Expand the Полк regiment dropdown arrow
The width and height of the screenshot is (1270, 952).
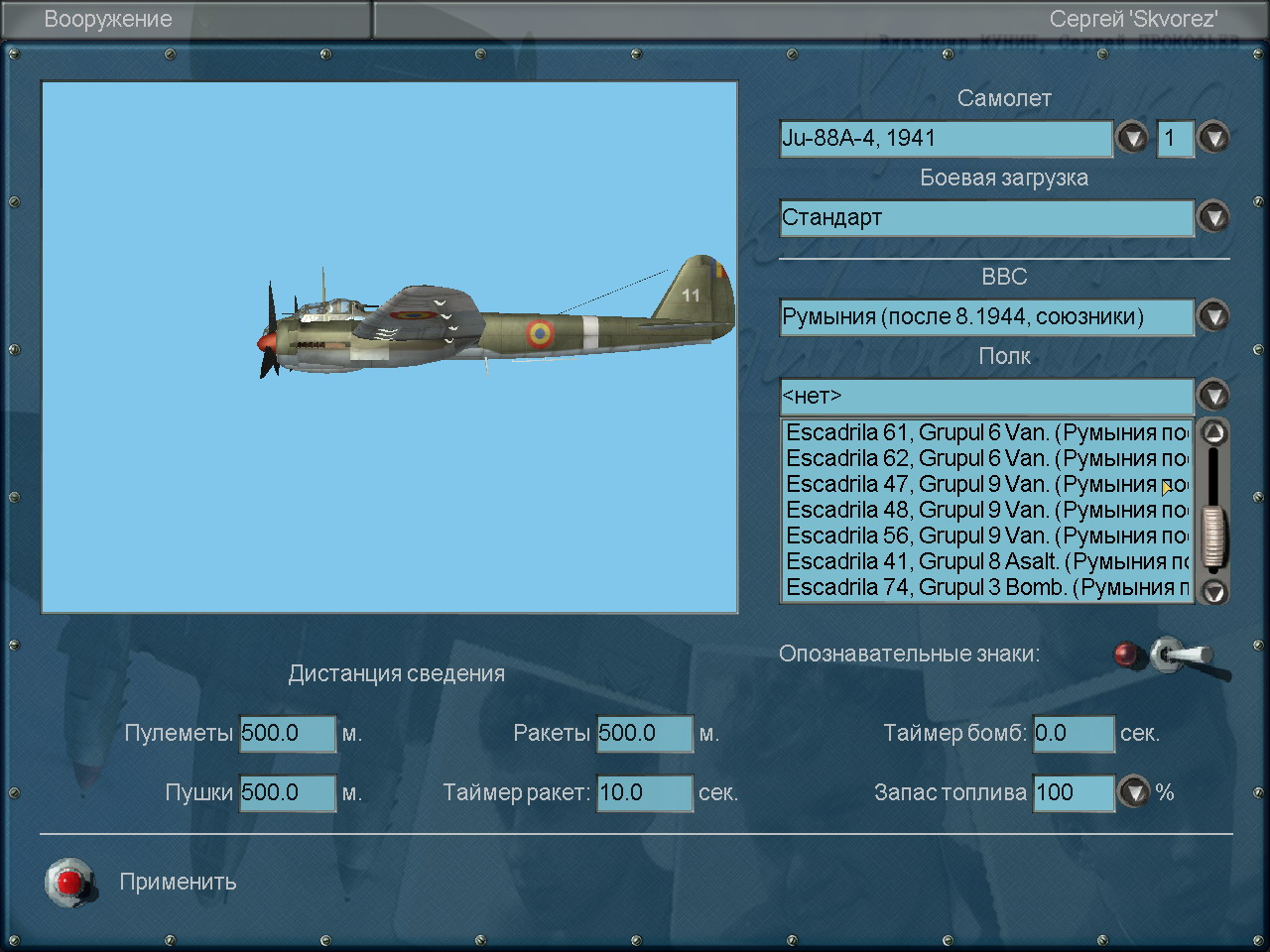click(1213, 396)
